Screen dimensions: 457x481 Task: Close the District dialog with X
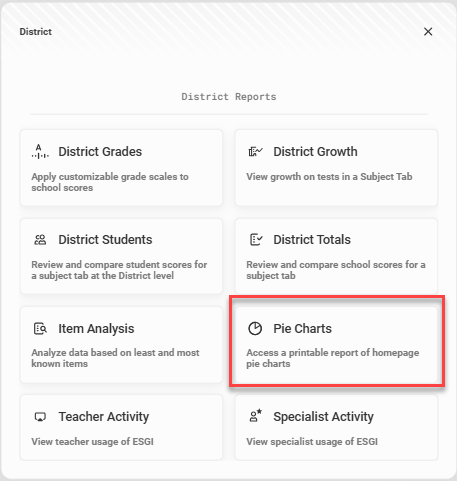pos(428,32)
